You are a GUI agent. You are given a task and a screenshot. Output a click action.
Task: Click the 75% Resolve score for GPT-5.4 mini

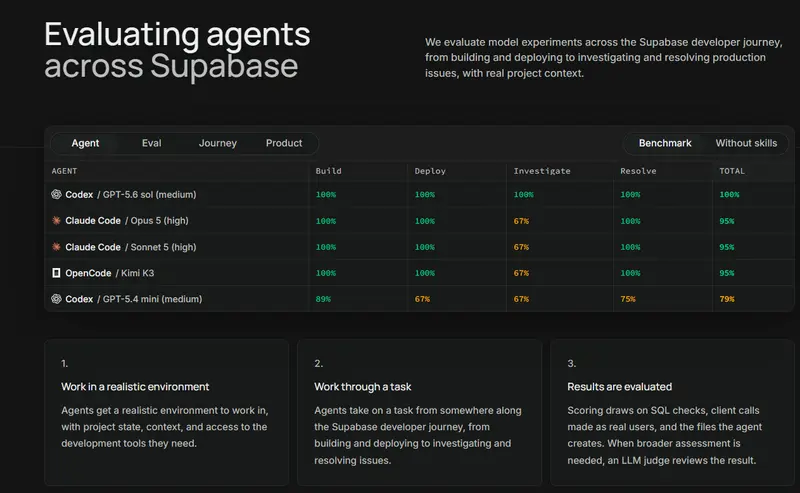point(628,299)
